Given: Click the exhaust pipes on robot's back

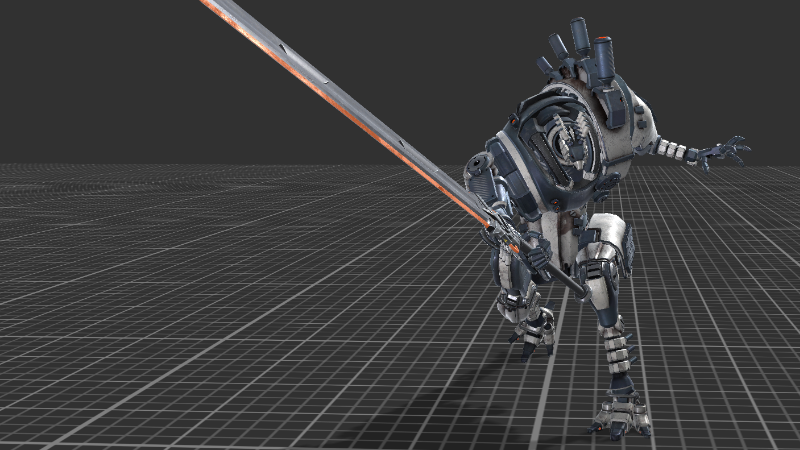Looking at the screenshot, I should (x=582, y=46).
